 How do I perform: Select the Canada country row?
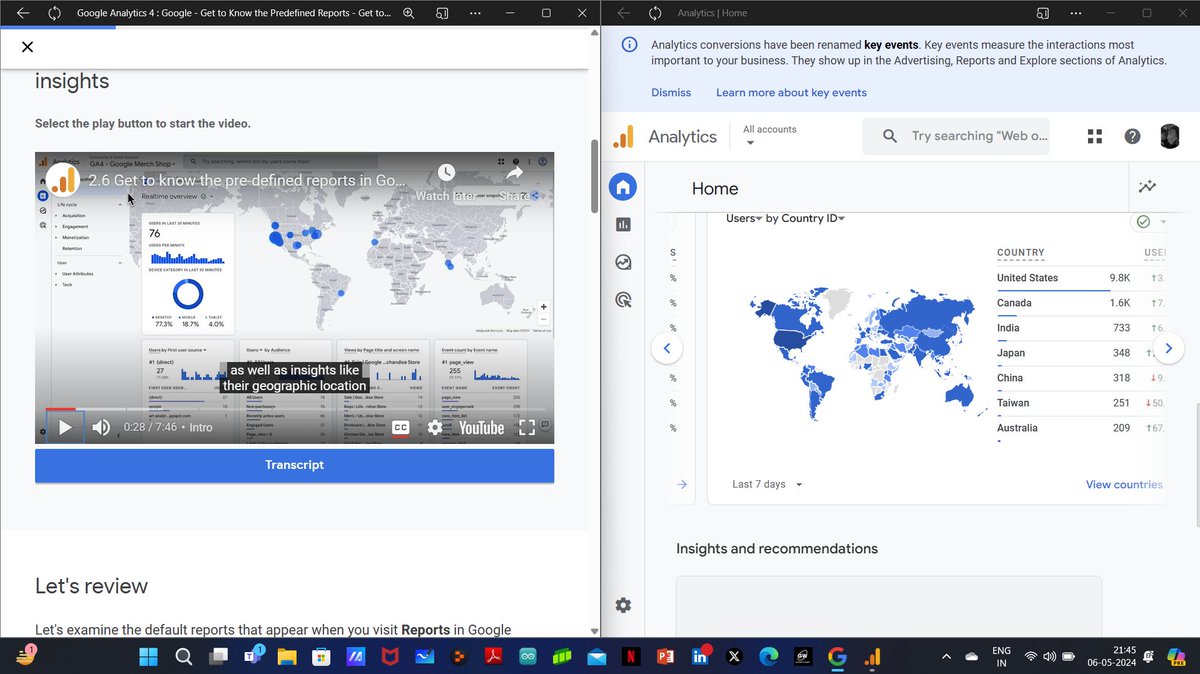[x=1080, y=303]
